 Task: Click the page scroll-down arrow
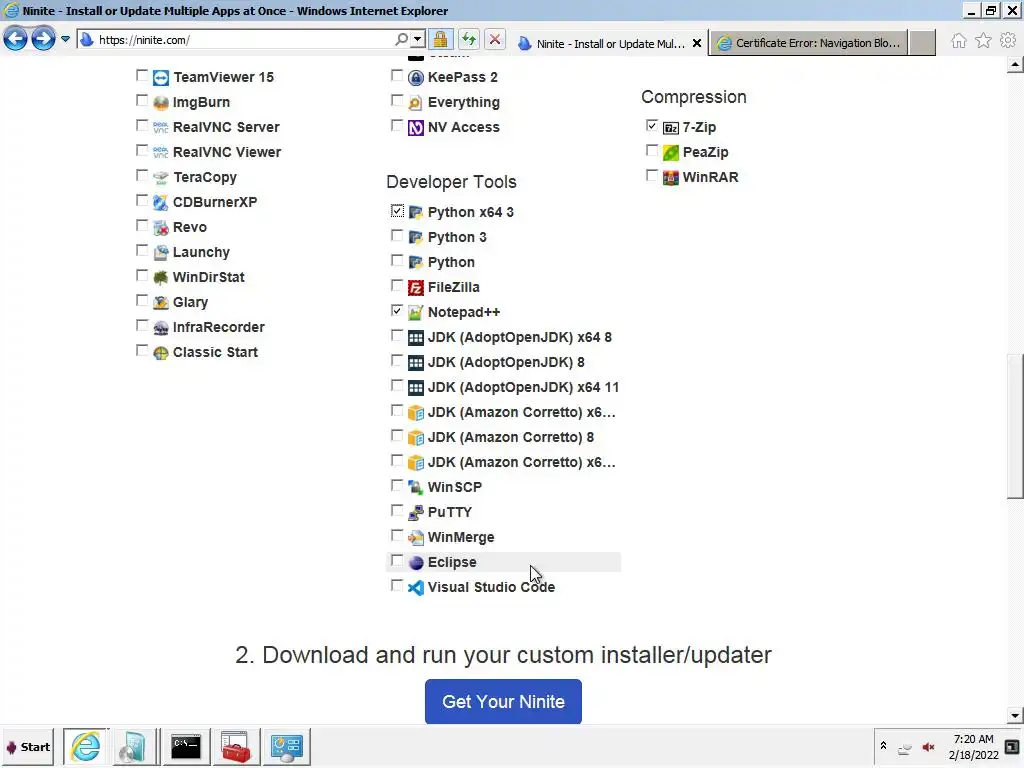[x=1015, y=716]
